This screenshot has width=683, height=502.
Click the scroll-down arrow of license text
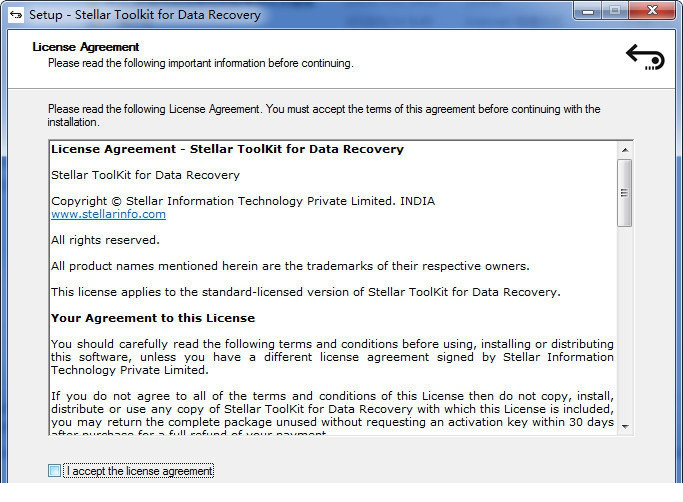tap(625, 427)
